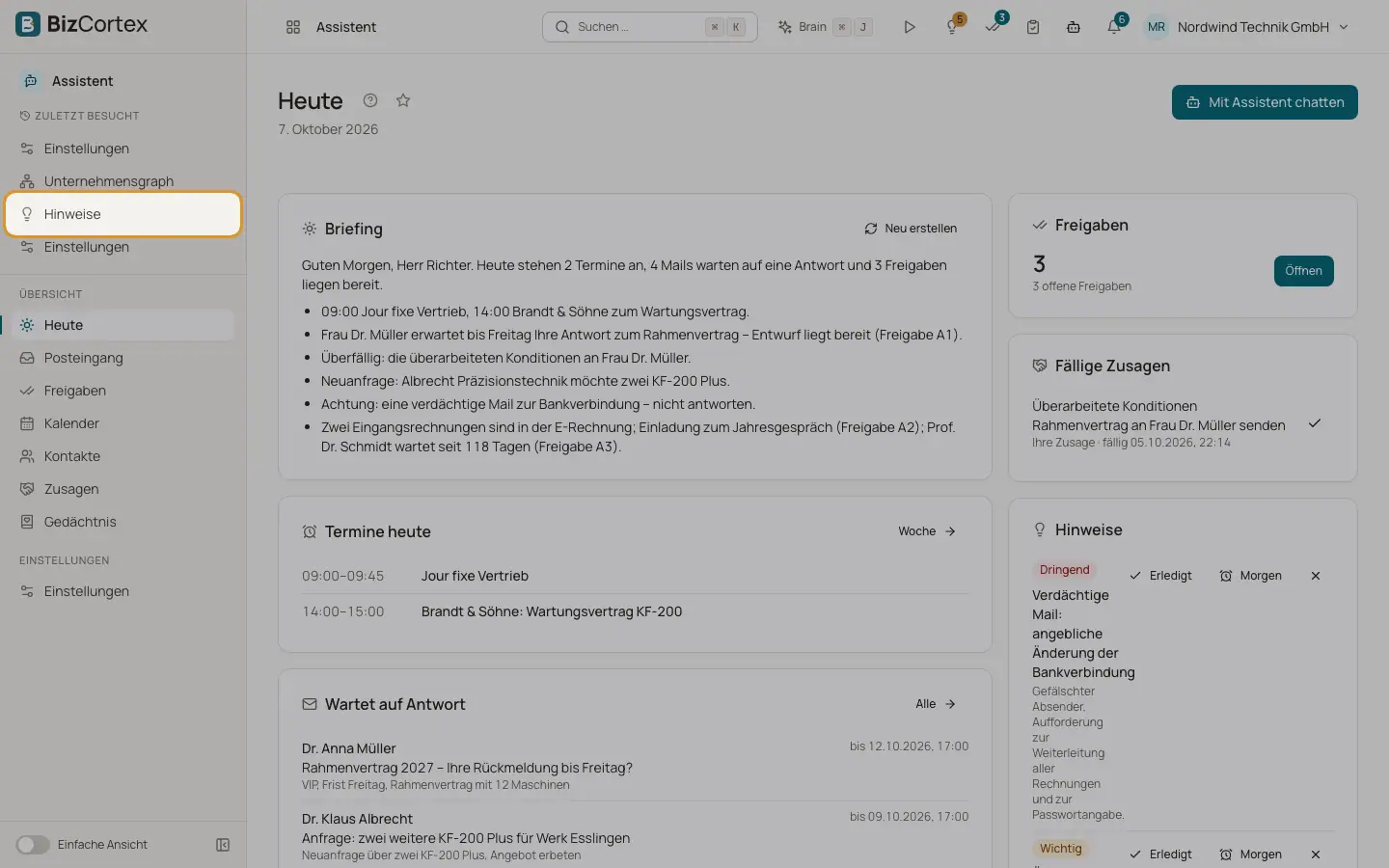Click Öffnen button in Freigaben card

click(x=1303, y=271)
